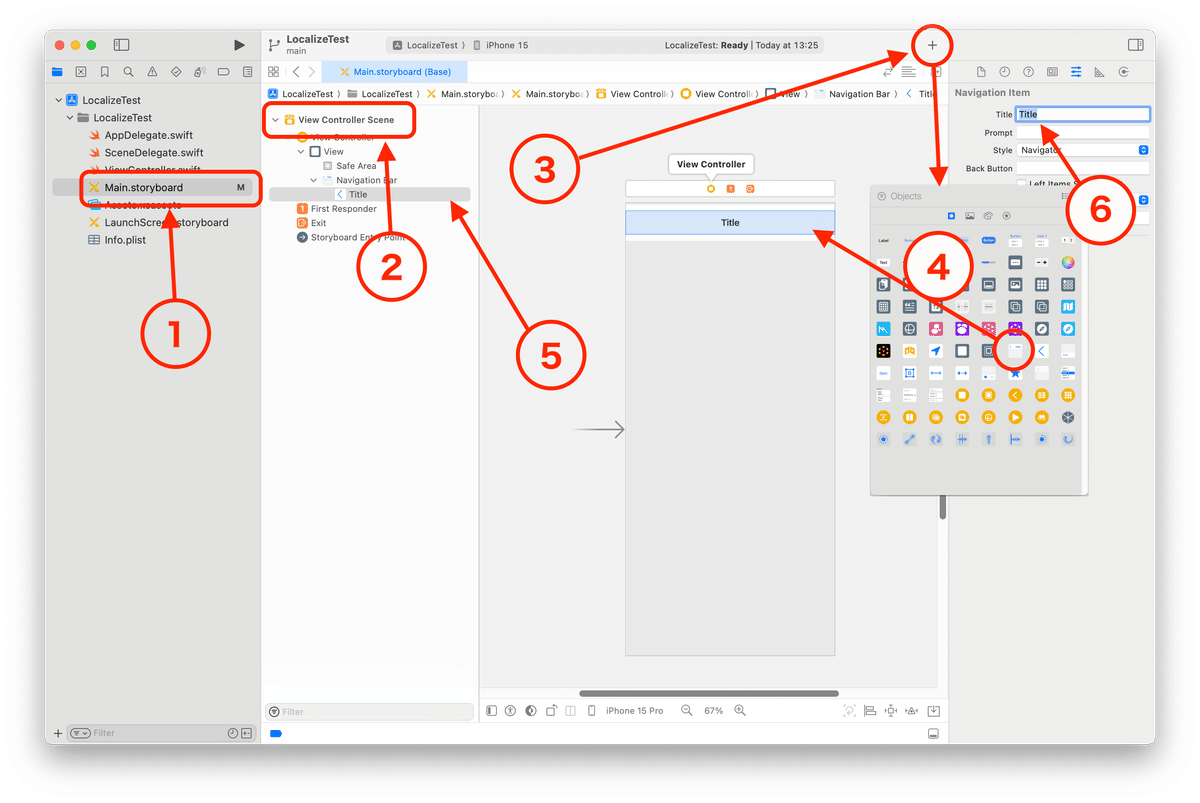Click the document outline Filter field
Screen dimensions: 1200x803
(369, 712)
